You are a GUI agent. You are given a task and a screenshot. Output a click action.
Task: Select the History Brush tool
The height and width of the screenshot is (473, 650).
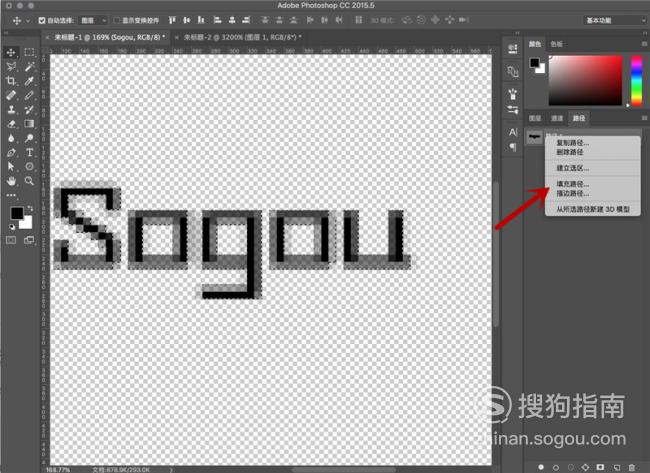pyautogui.click(x=29, y=109)
